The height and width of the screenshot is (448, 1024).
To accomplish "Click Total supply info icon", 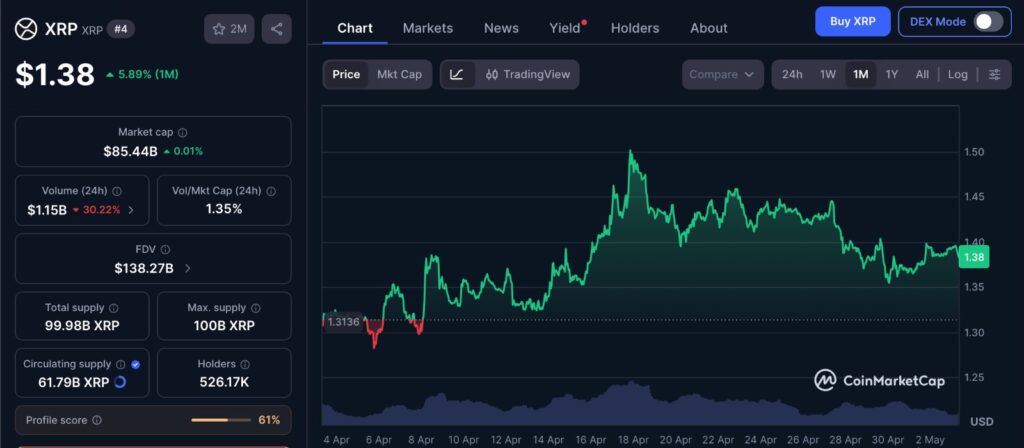I will click(114, 308).
